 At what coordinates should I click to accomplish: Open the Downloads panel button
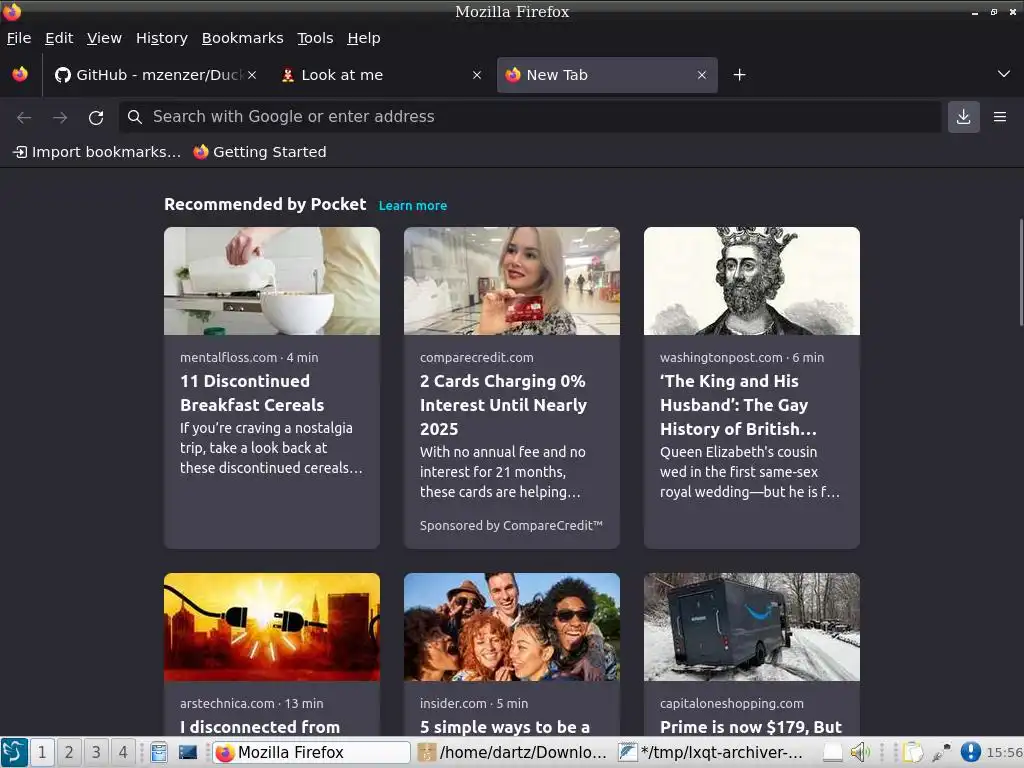(x=963, y=117)
